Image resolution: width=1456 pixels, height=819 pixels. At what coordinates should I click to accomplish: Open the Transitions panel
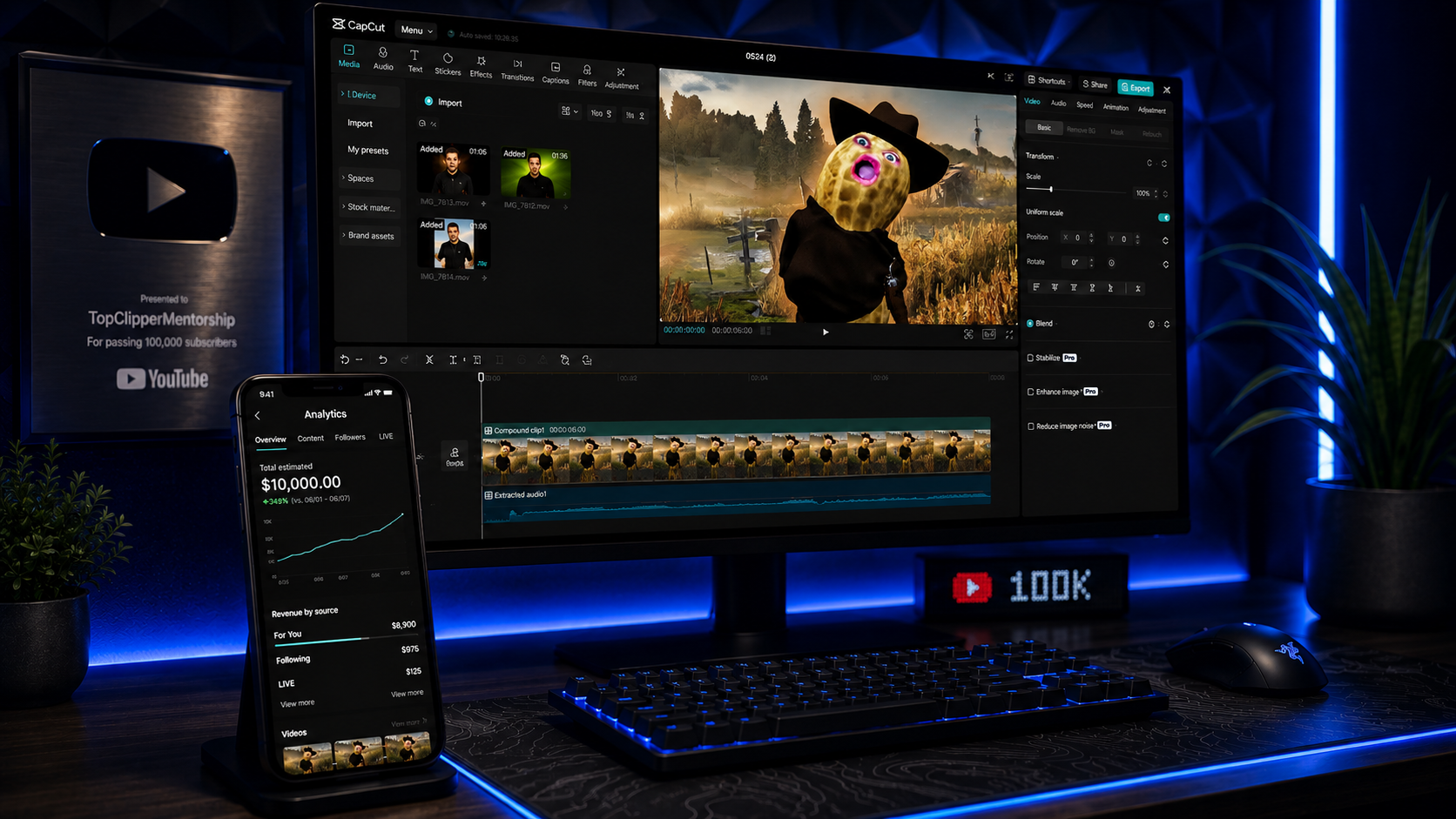pos(517,70)
